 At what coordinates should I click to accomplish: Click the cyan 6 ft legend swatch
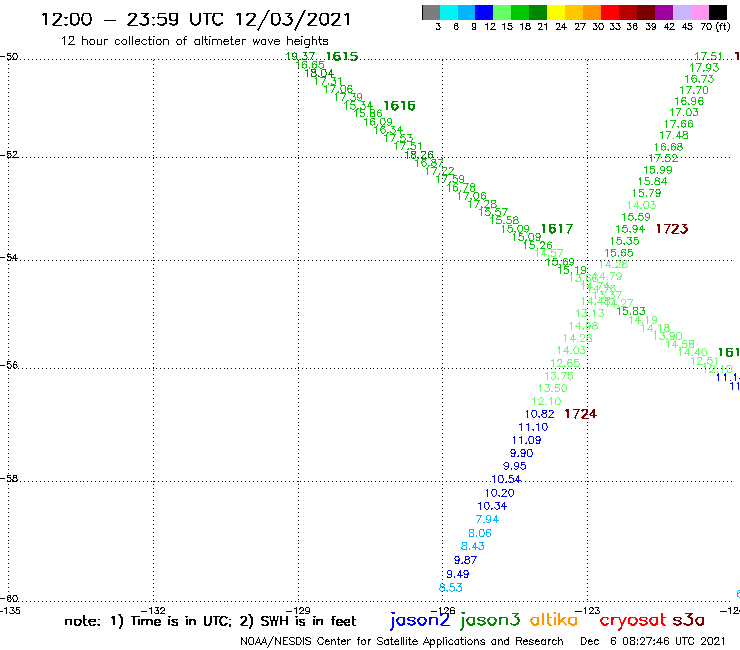point(448,12)
